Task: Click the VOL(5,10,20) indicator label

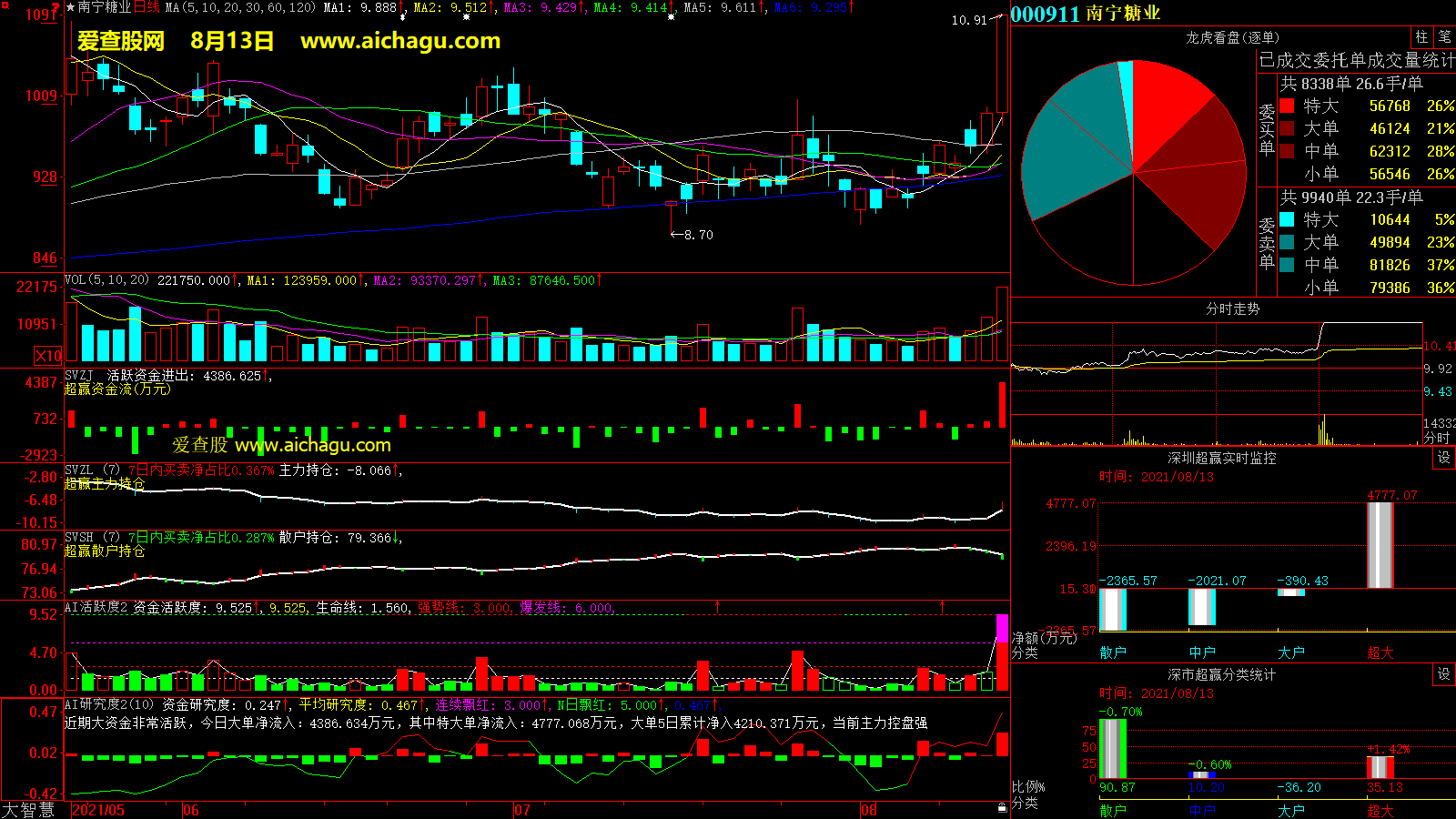Action: 106,280
